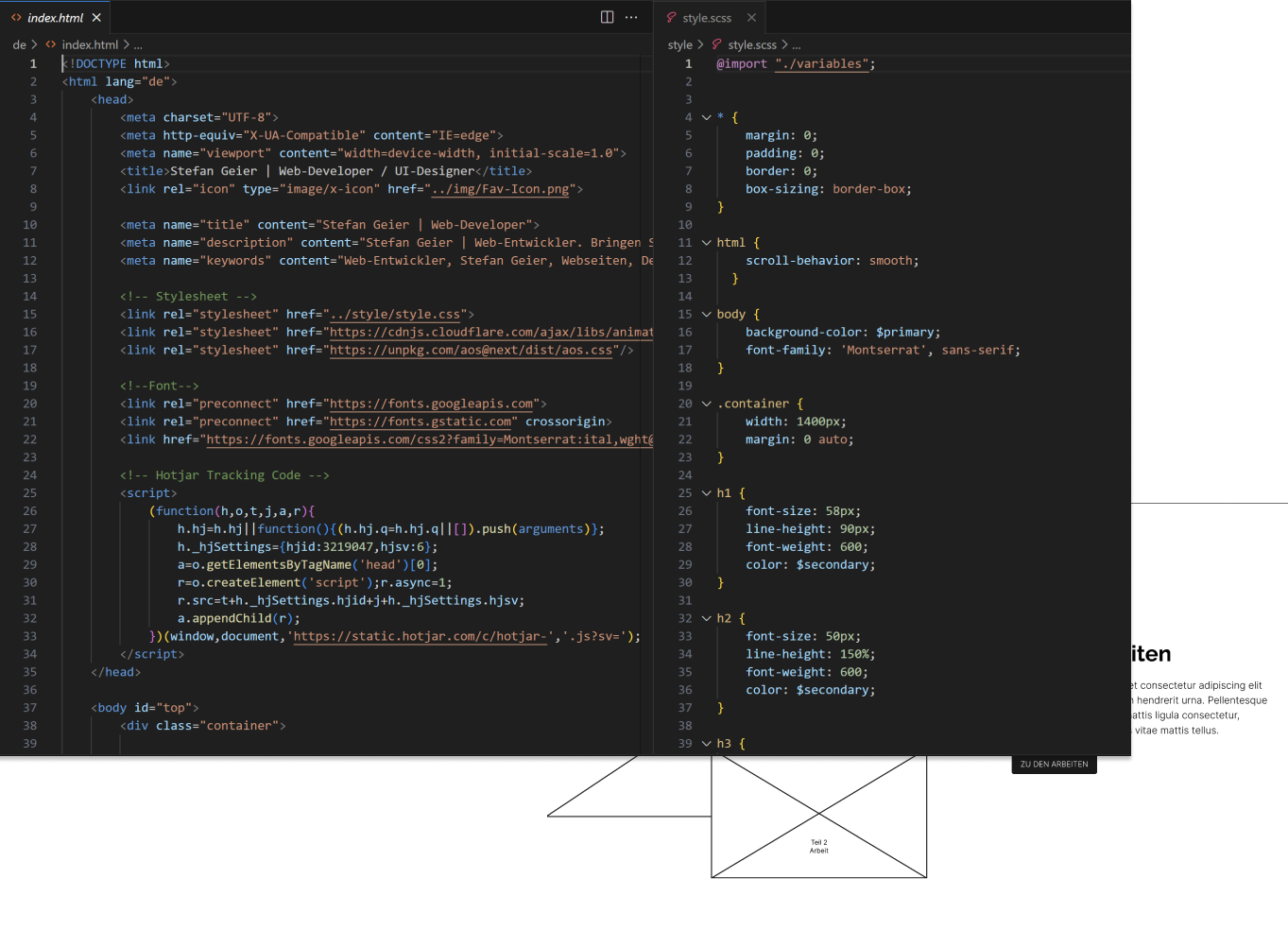Click the '<body id="top">' tag

(145, 708)
